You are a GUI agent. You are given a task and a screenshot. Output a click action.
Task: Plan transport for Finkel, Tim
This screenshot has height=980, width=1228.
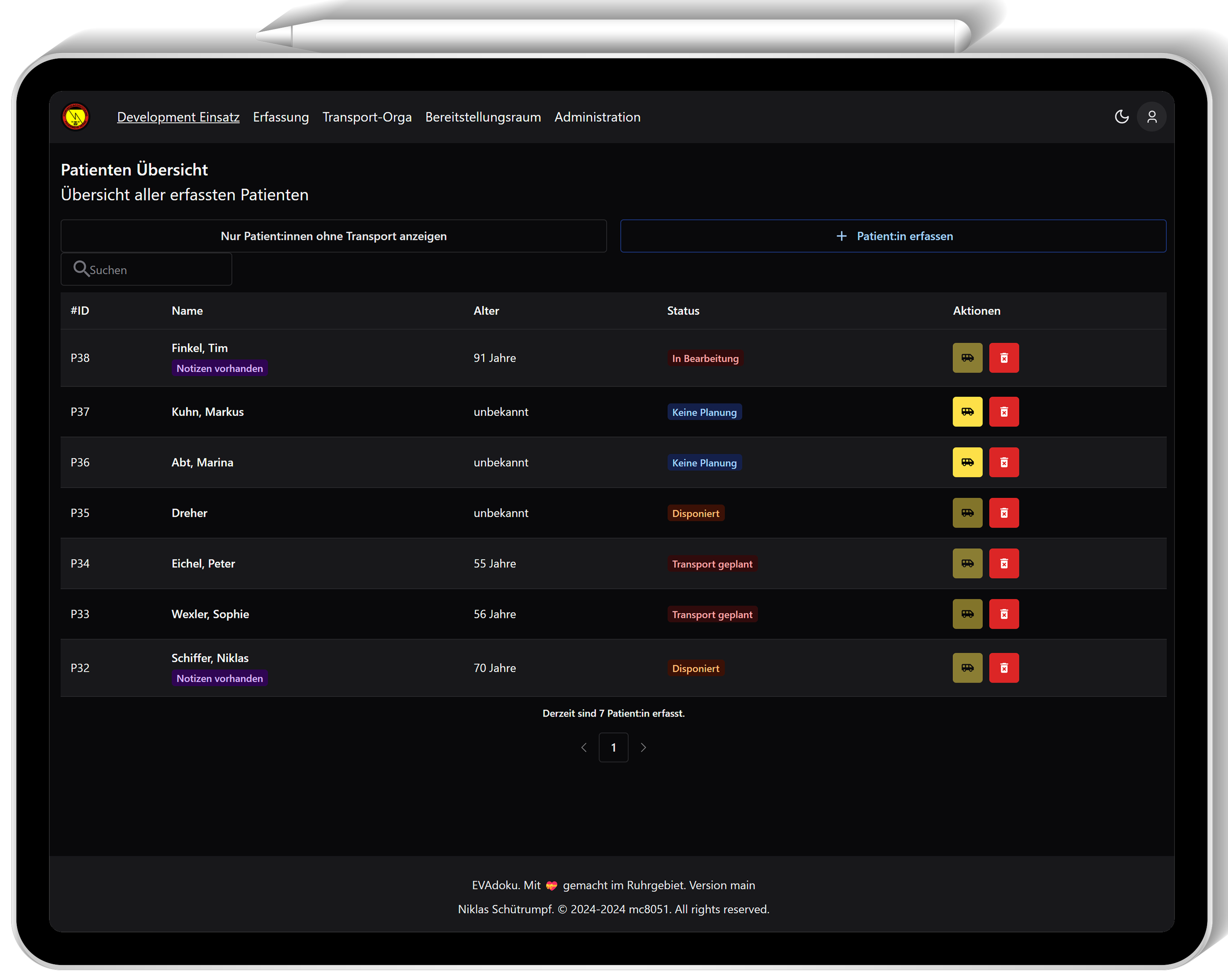click(967, 358)
